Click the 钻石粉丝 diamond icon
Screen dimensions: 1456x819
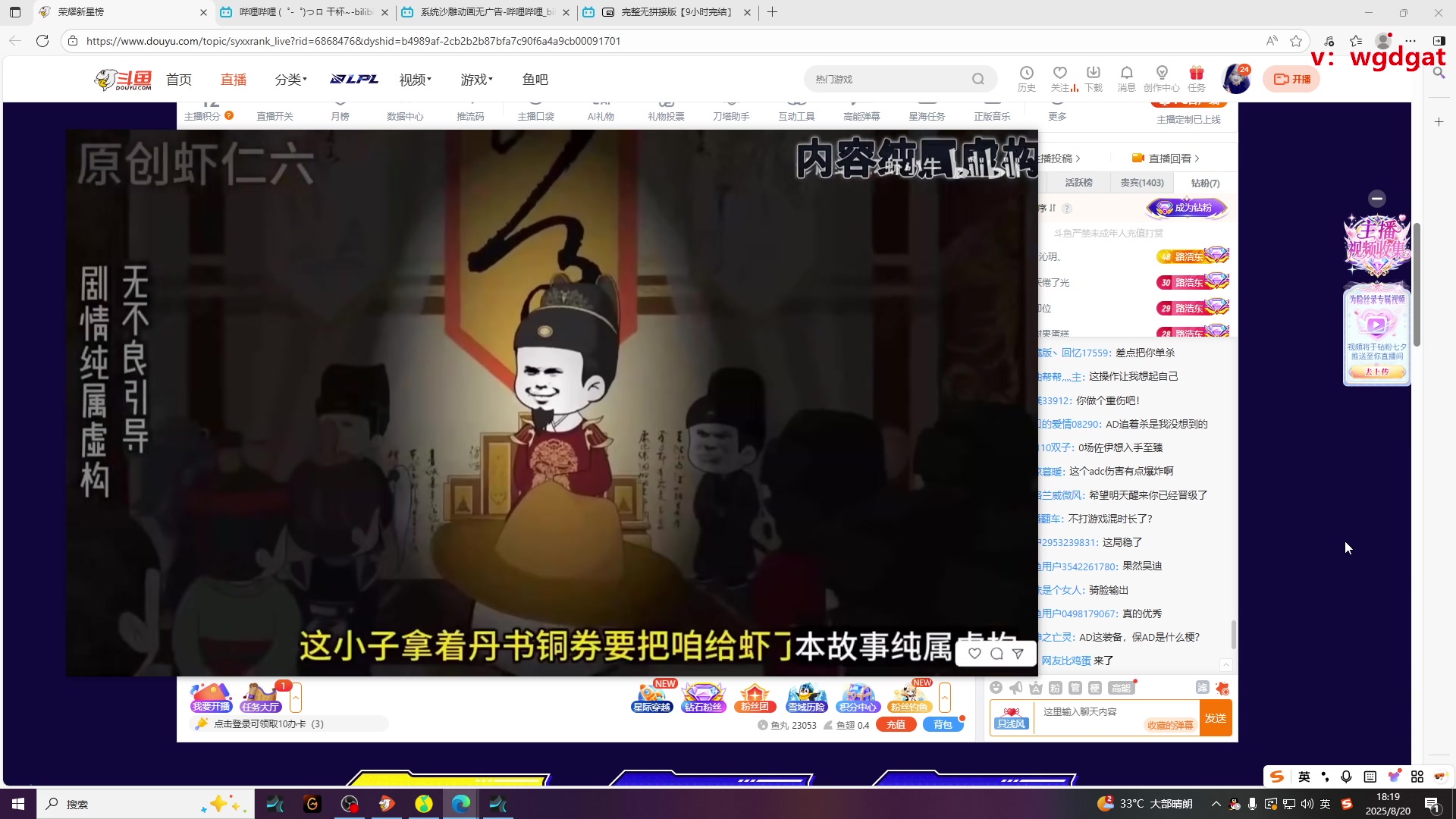coord(703,697)
